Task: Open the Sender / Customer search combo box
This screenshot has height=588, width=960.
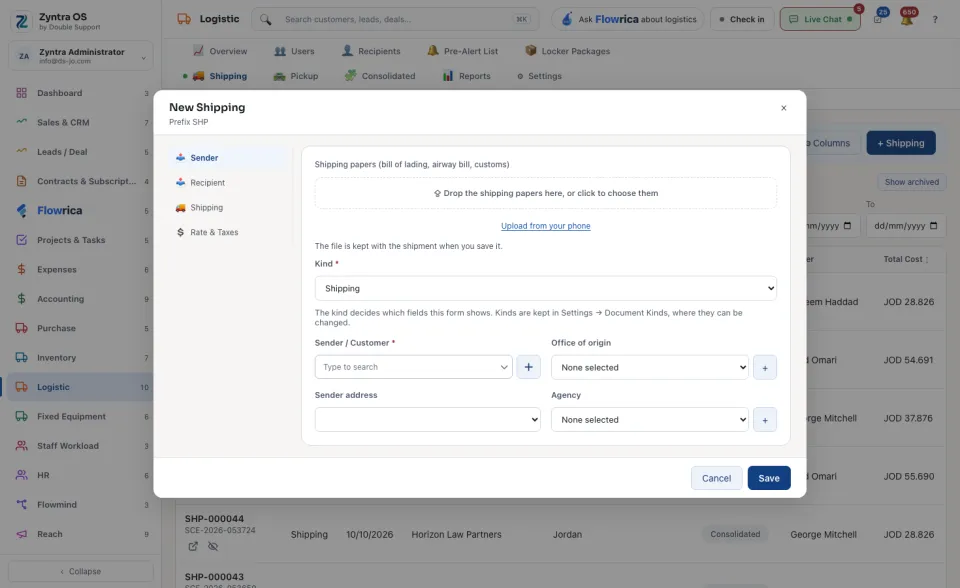Action: [x=413, y=367]
